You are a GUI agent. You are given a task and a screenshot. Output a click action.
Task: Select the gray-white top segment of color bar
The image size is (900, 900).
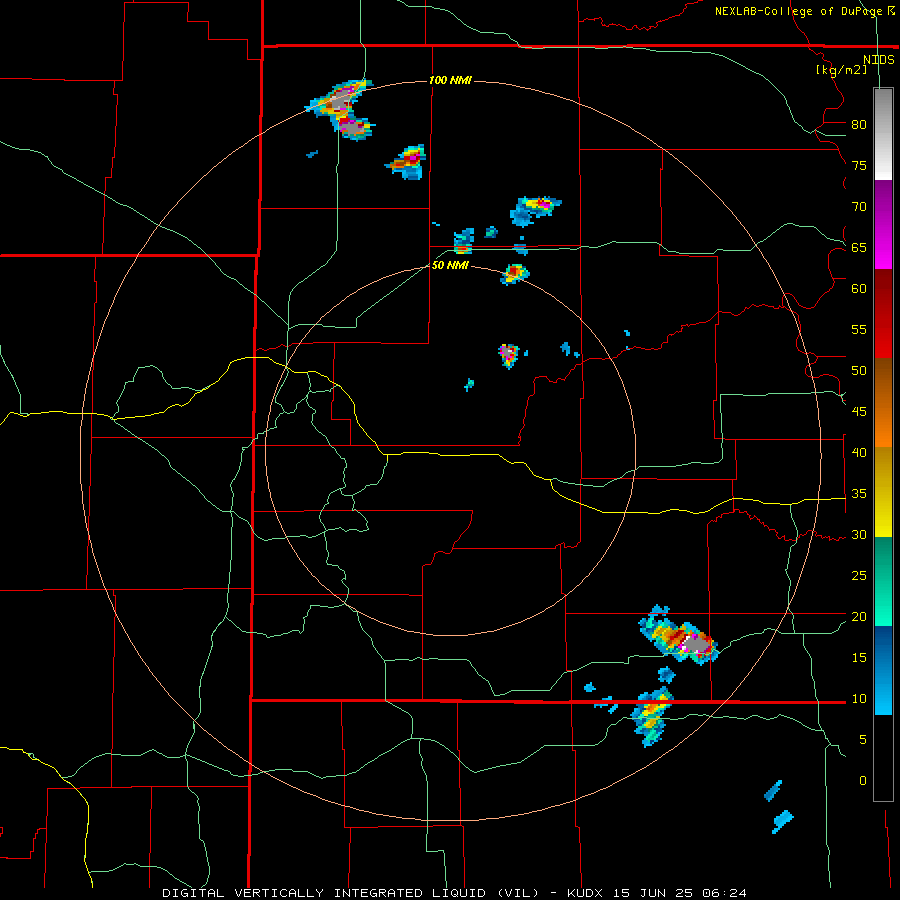pyautogui.click(x=883, y=134)
